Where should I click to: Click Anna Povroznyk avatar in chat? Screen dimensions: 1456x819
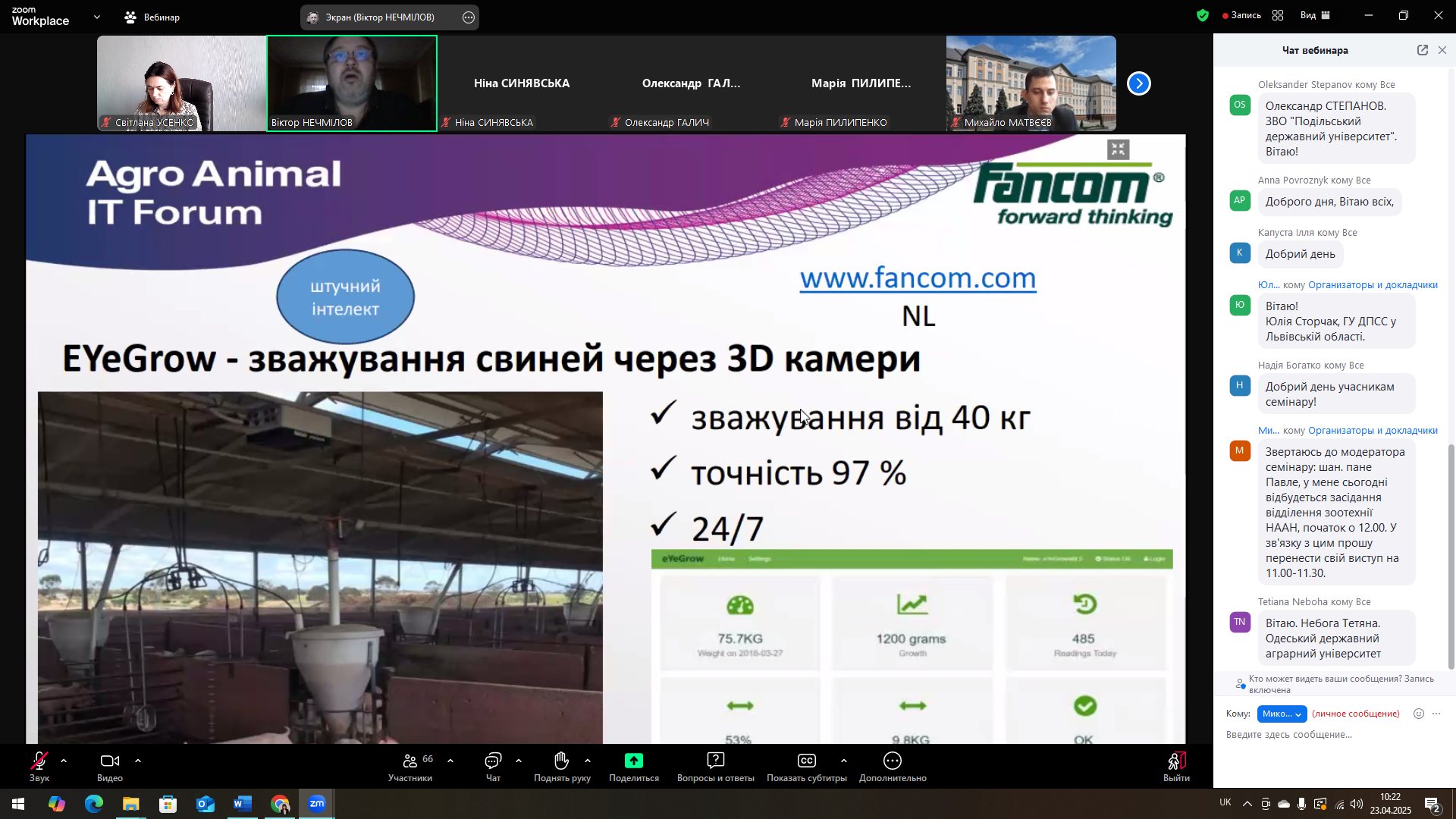click(1240, 200)
